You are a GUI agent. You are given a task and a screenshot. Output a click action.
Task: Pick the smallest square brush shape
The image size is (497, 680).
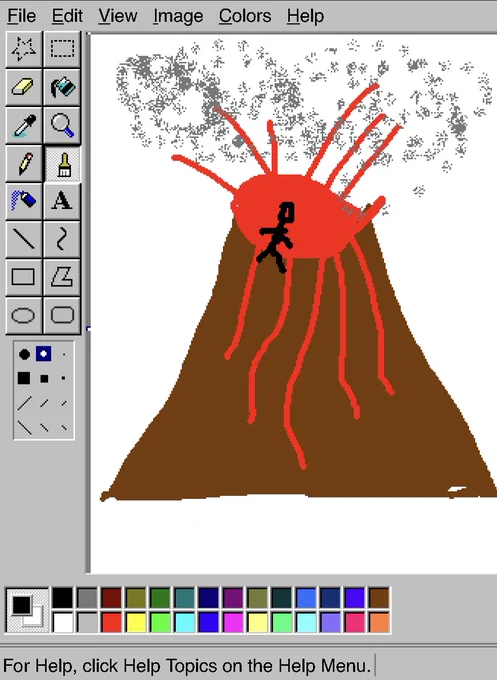tap(63, 378)
